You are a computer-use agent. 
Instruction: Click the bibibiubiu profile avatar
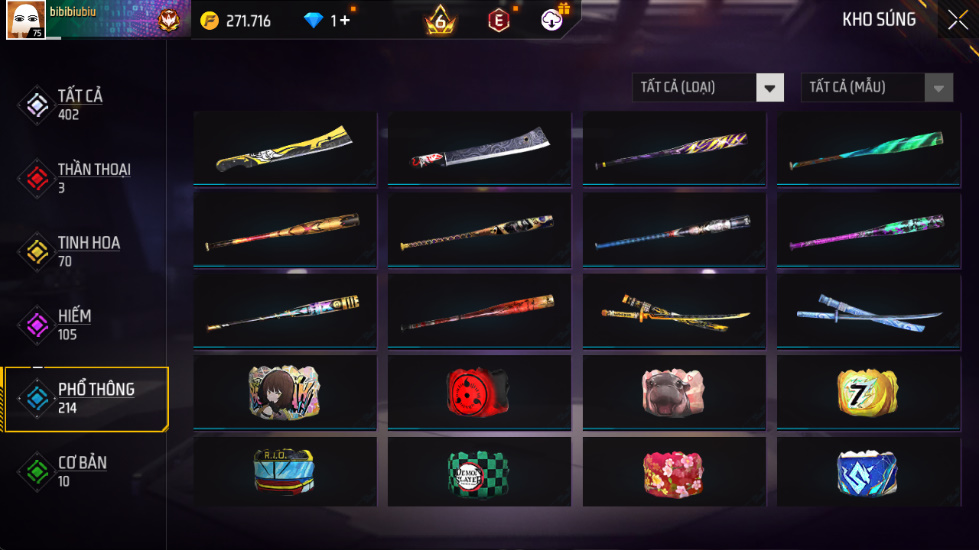[x=26, y=20]
